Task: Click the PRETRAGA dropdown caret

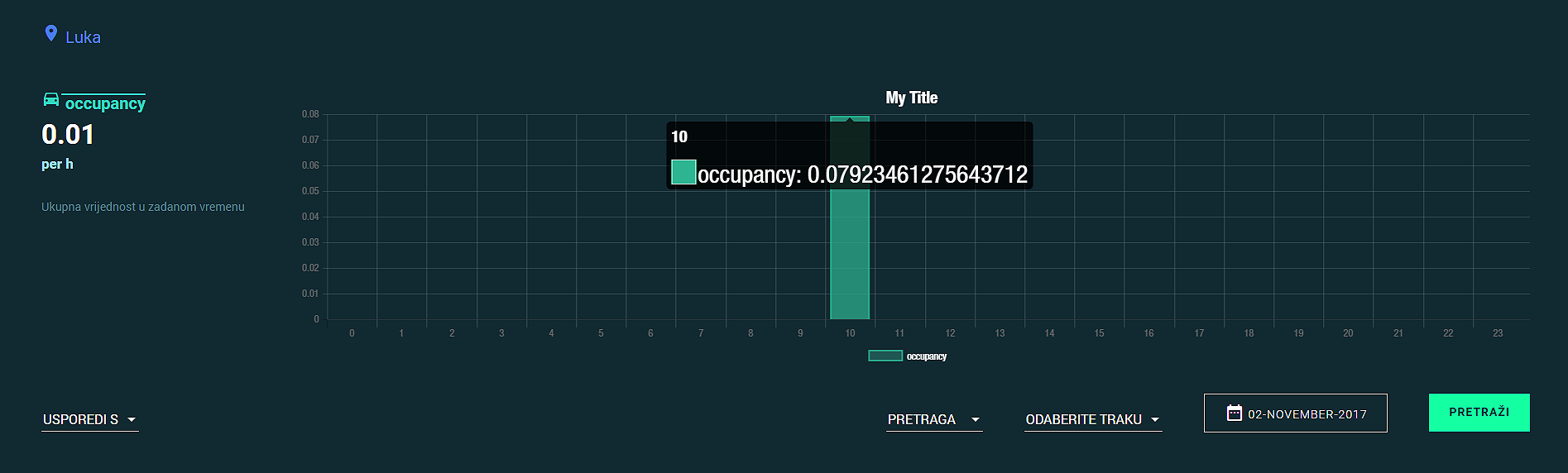Action: pos(976,420)
